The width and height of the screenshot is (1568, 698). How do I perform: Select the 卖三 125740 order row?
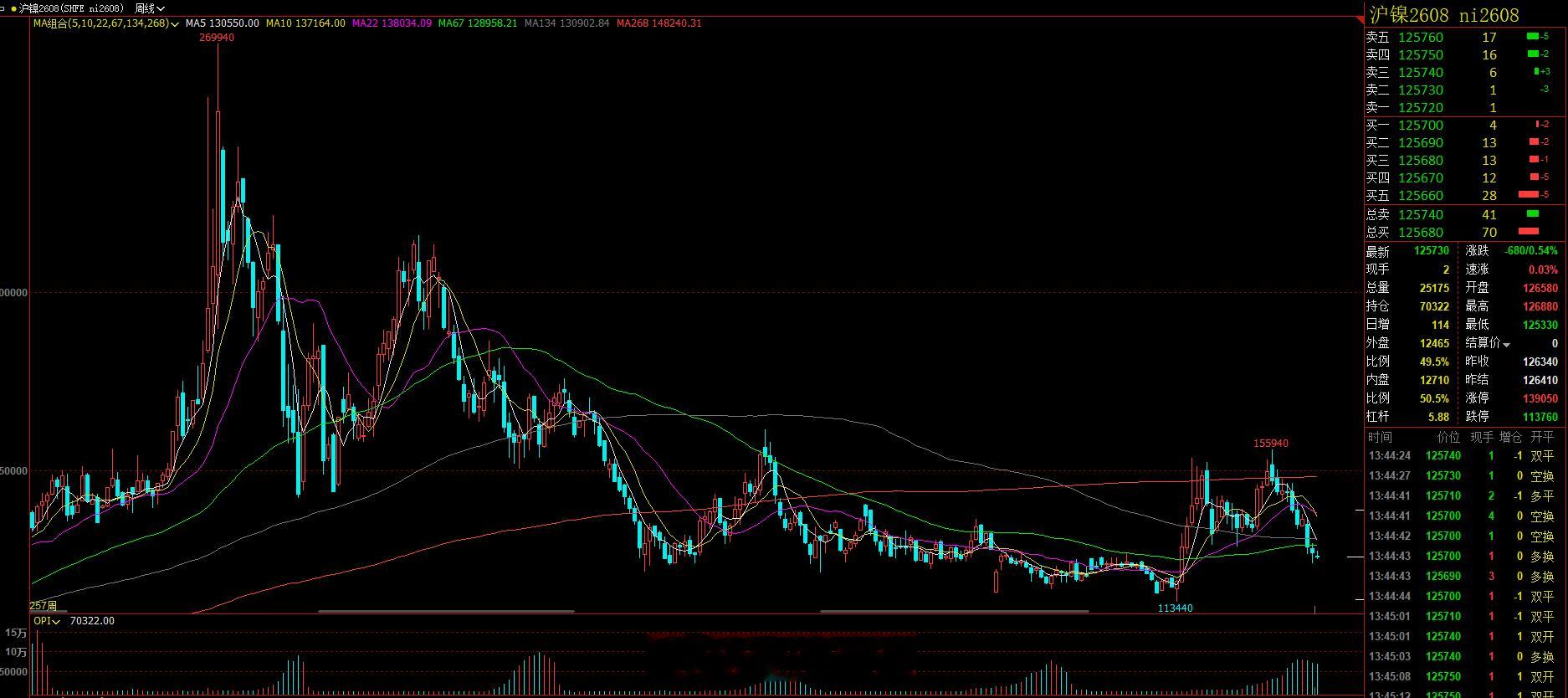tap(1466, 72)
